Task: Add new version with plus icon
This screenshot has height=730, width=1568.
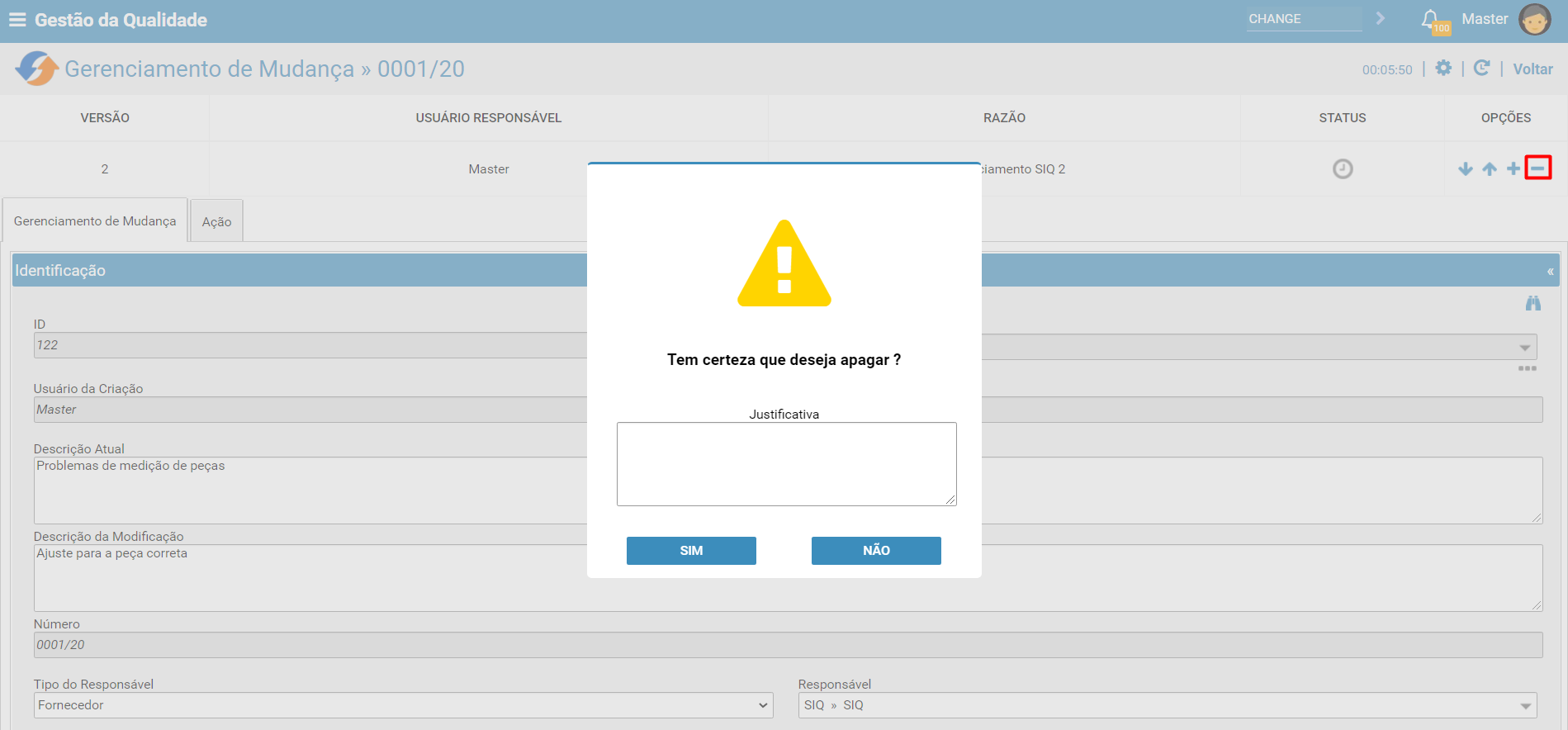Action: [1514, 168]
